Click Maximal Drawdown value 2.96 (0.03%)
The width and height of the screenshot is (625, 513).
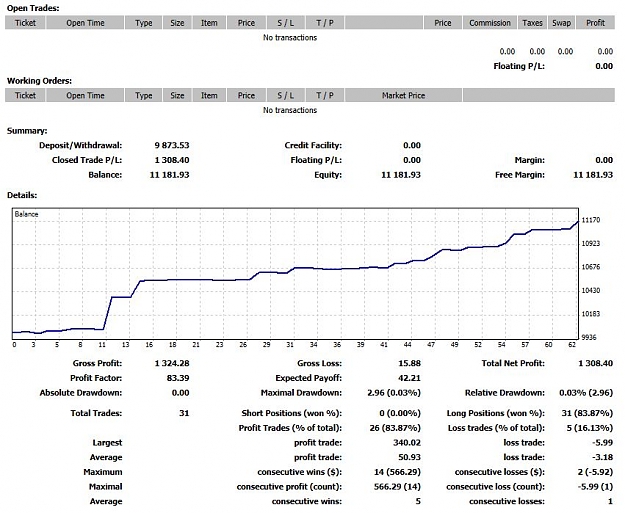point(394,393)
